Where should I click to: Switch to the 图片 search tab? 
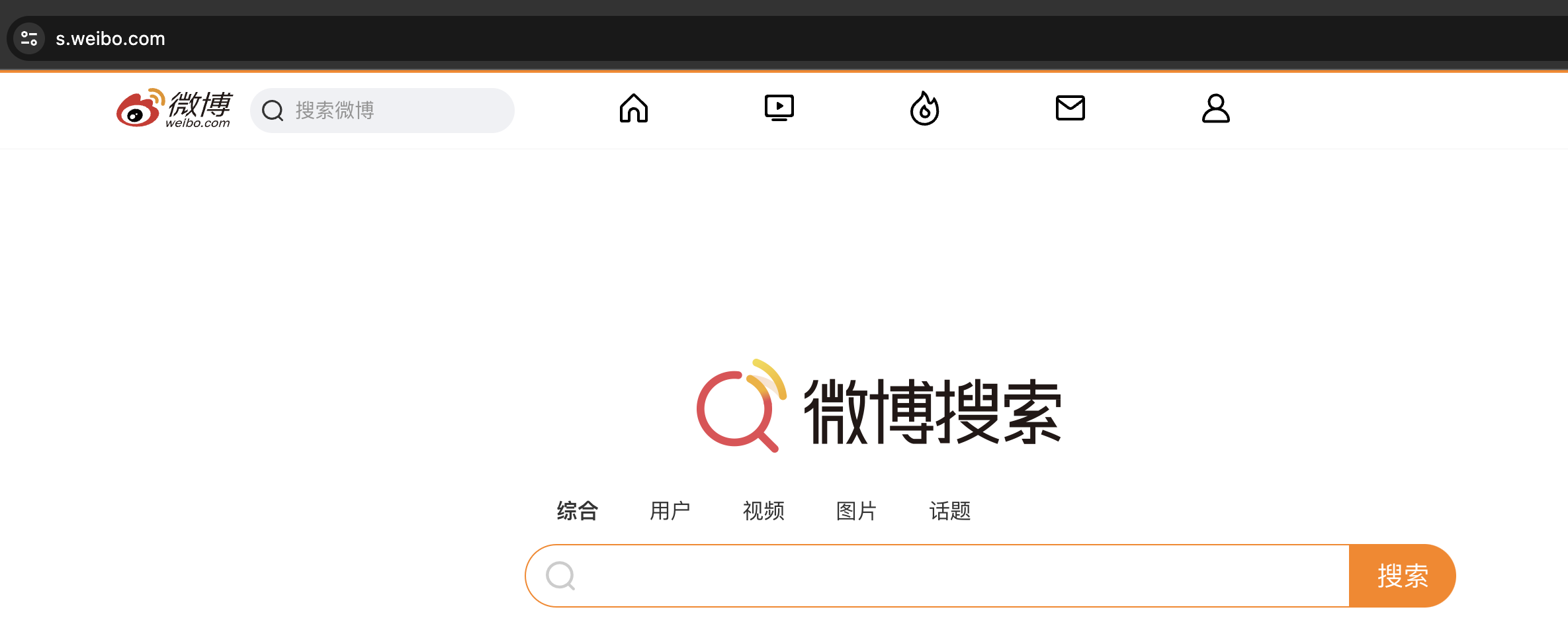point(857,511)
